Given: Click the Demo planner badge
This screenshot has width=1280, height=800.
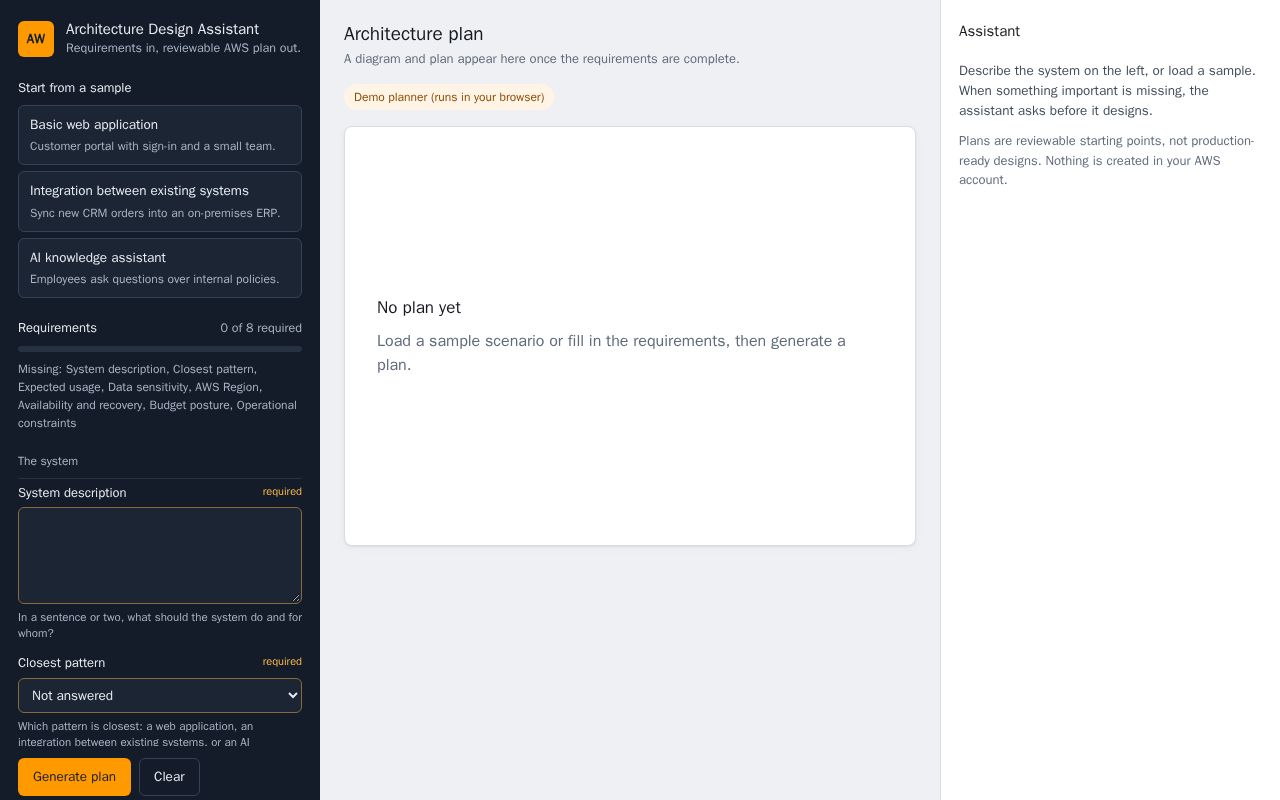Looking at the screenshot, I should [449, 97].
